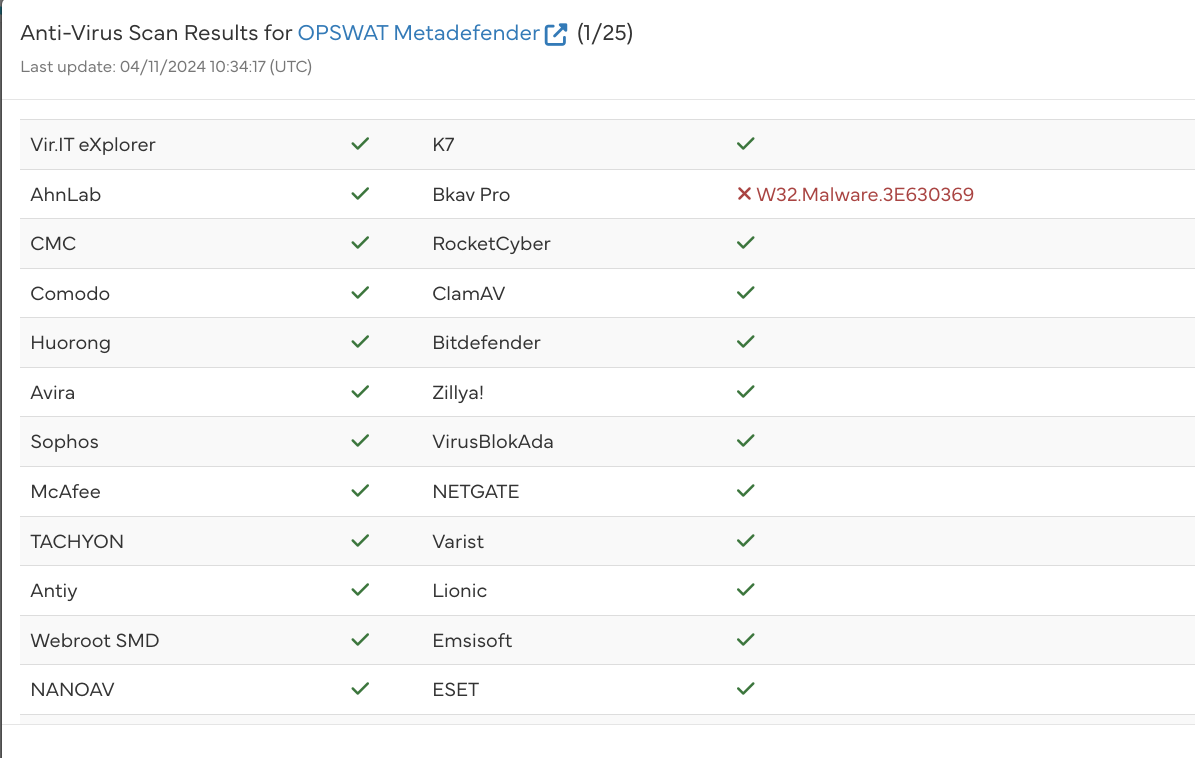1195x758 pixels.
Task: Click the checkmark next to Emsisoft
Action: [744, 640]
